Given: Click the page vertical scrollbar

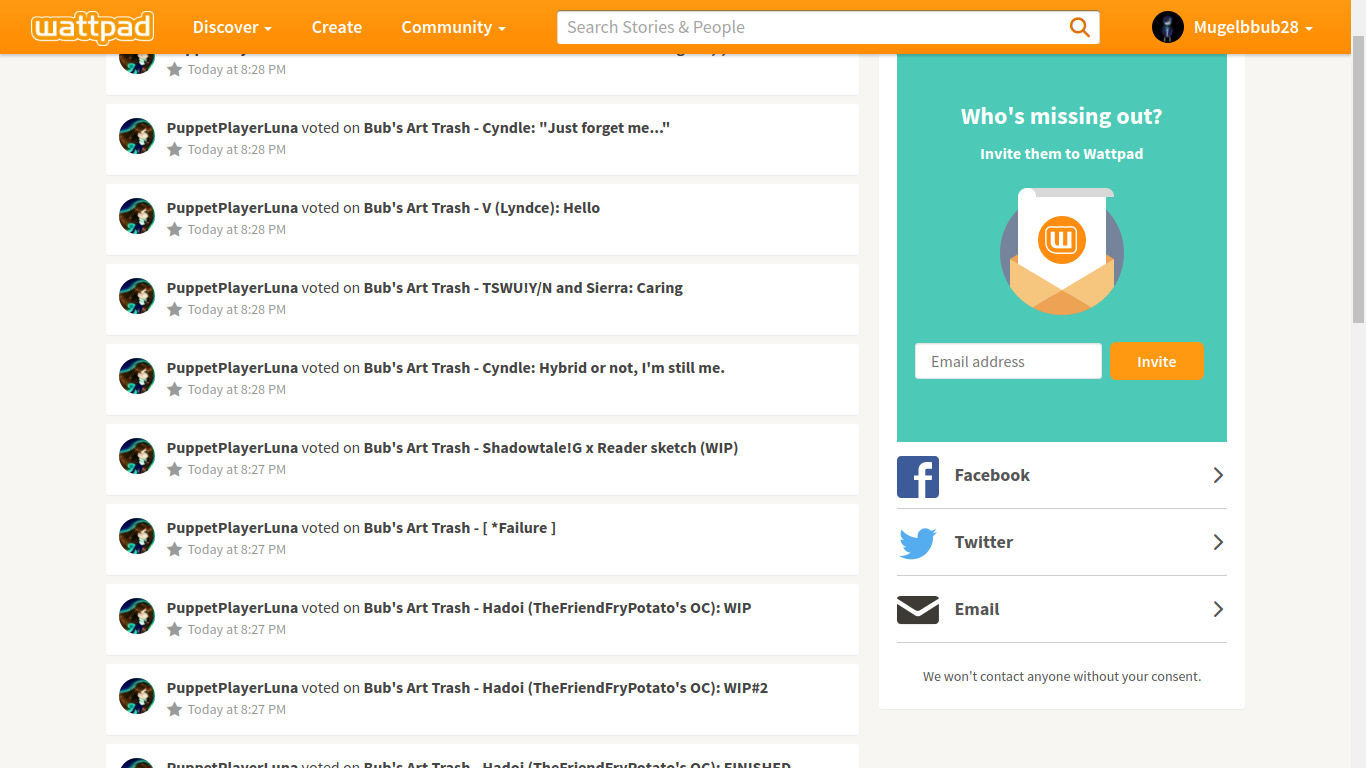Looking at the screenshot, I should click(1358, 180).
